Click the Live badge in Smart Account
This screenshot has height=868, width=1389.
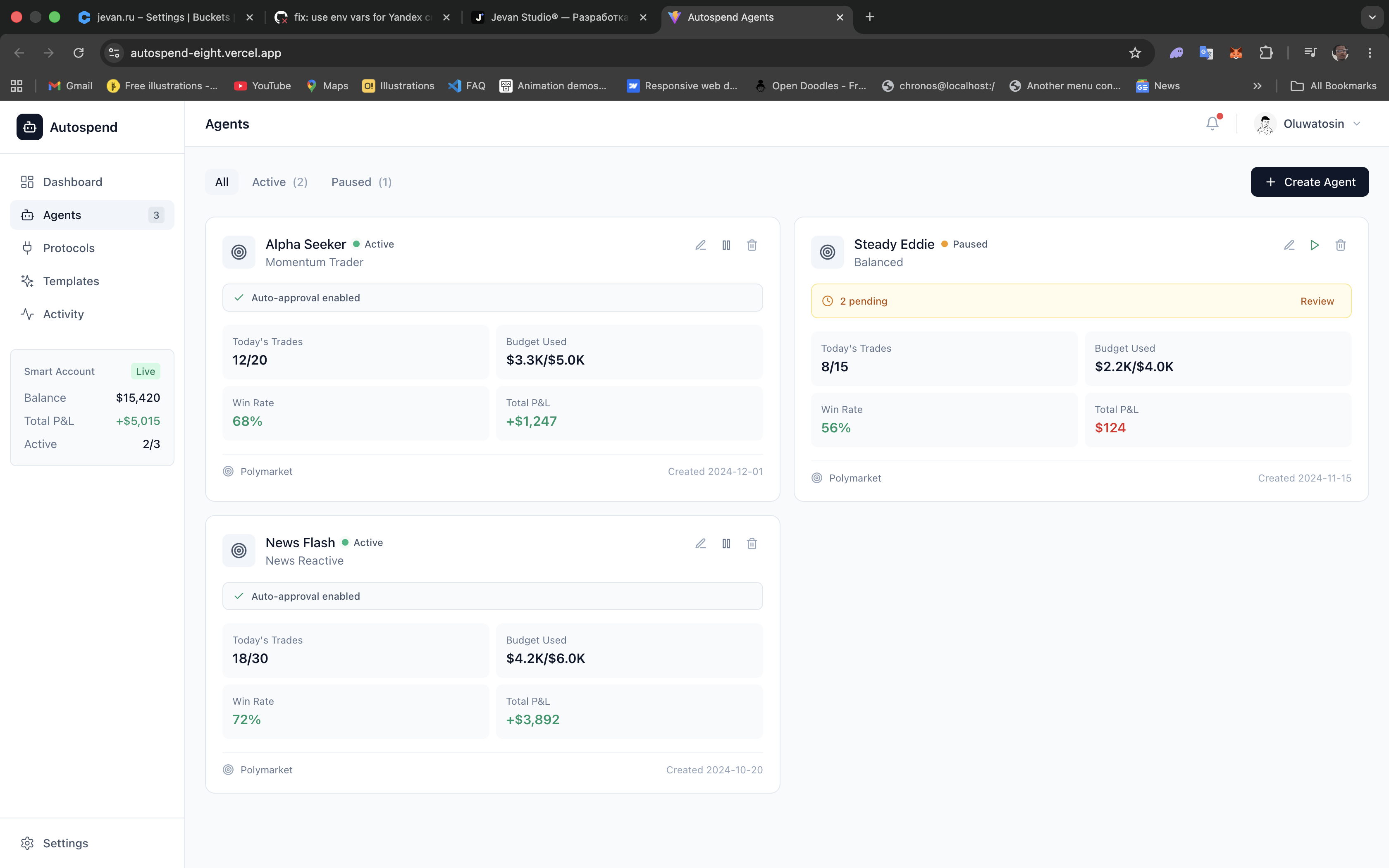point(145,372)
